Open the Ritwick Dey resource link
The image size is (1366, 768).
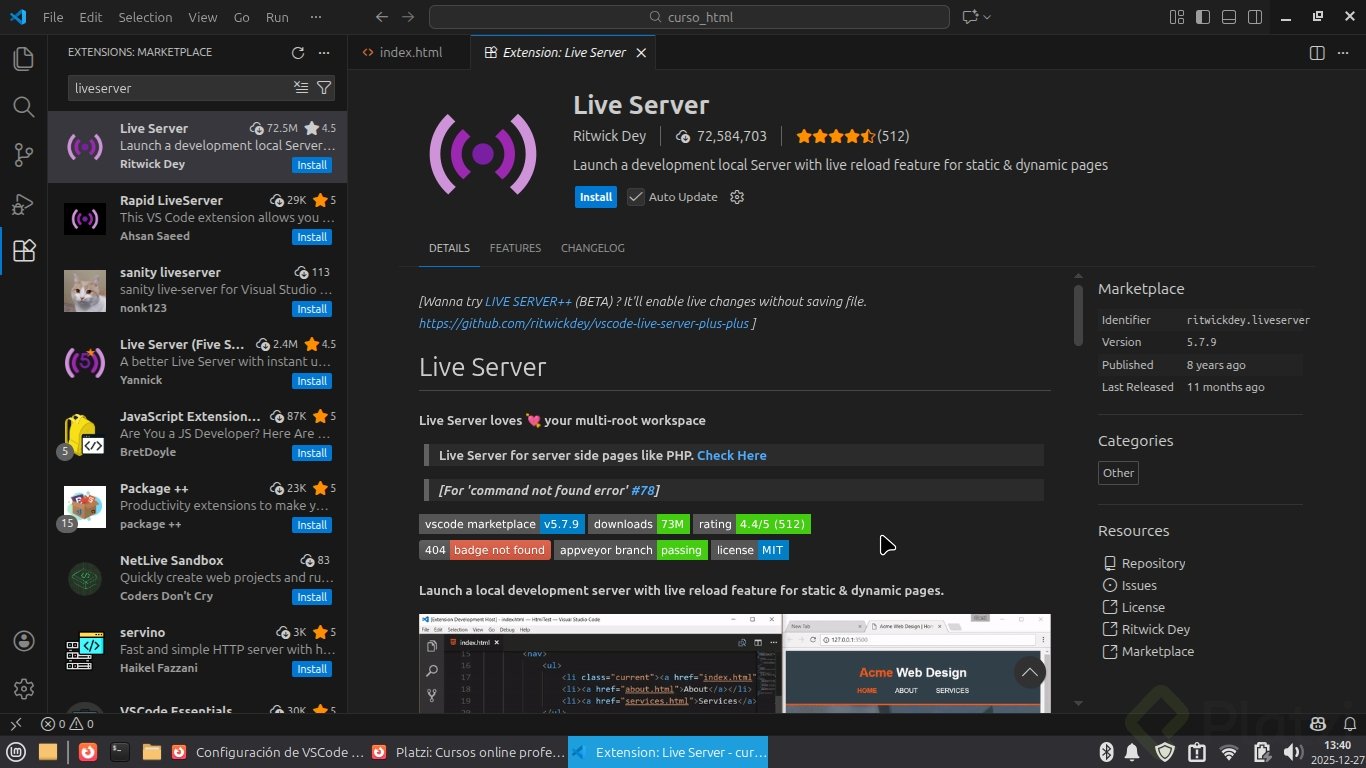pyautogui.click(x=1155, y=629)
